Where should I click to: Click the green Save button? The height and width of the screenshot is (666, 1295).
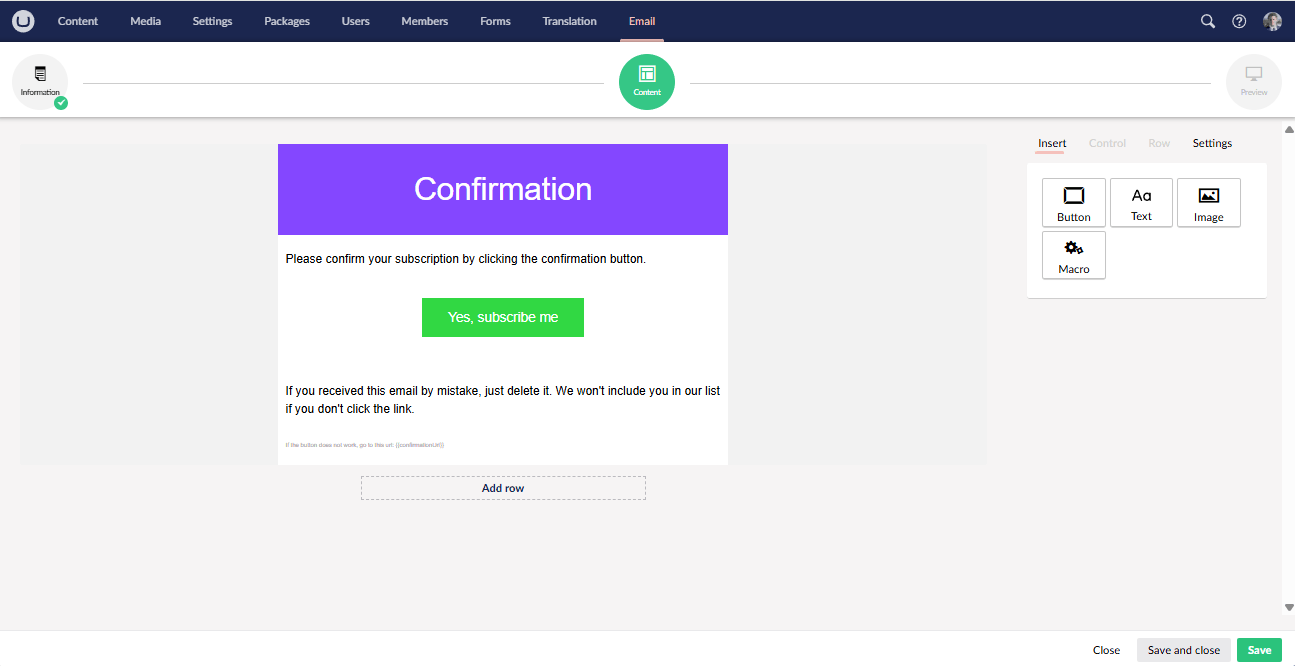(x=1259, y=650)
